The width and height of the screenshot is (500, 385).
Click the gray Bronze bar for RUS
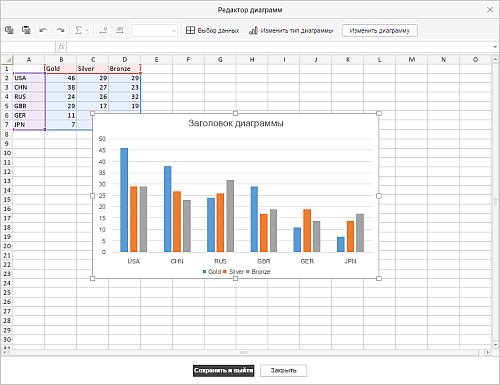coord(230,216)
